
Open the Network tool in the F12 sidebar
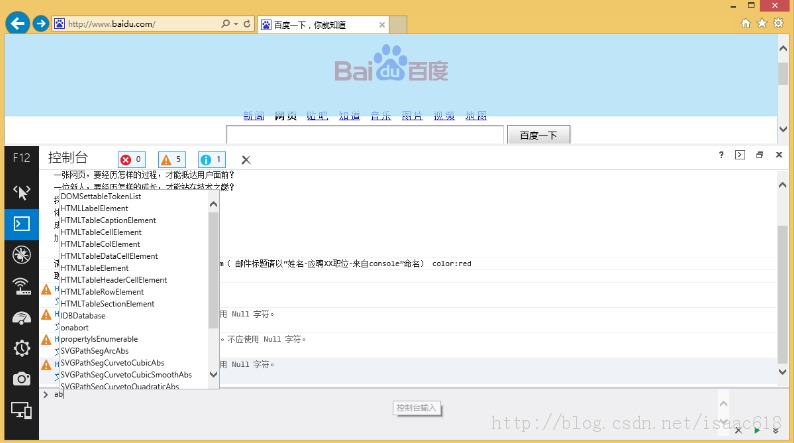tap(21, 286)
